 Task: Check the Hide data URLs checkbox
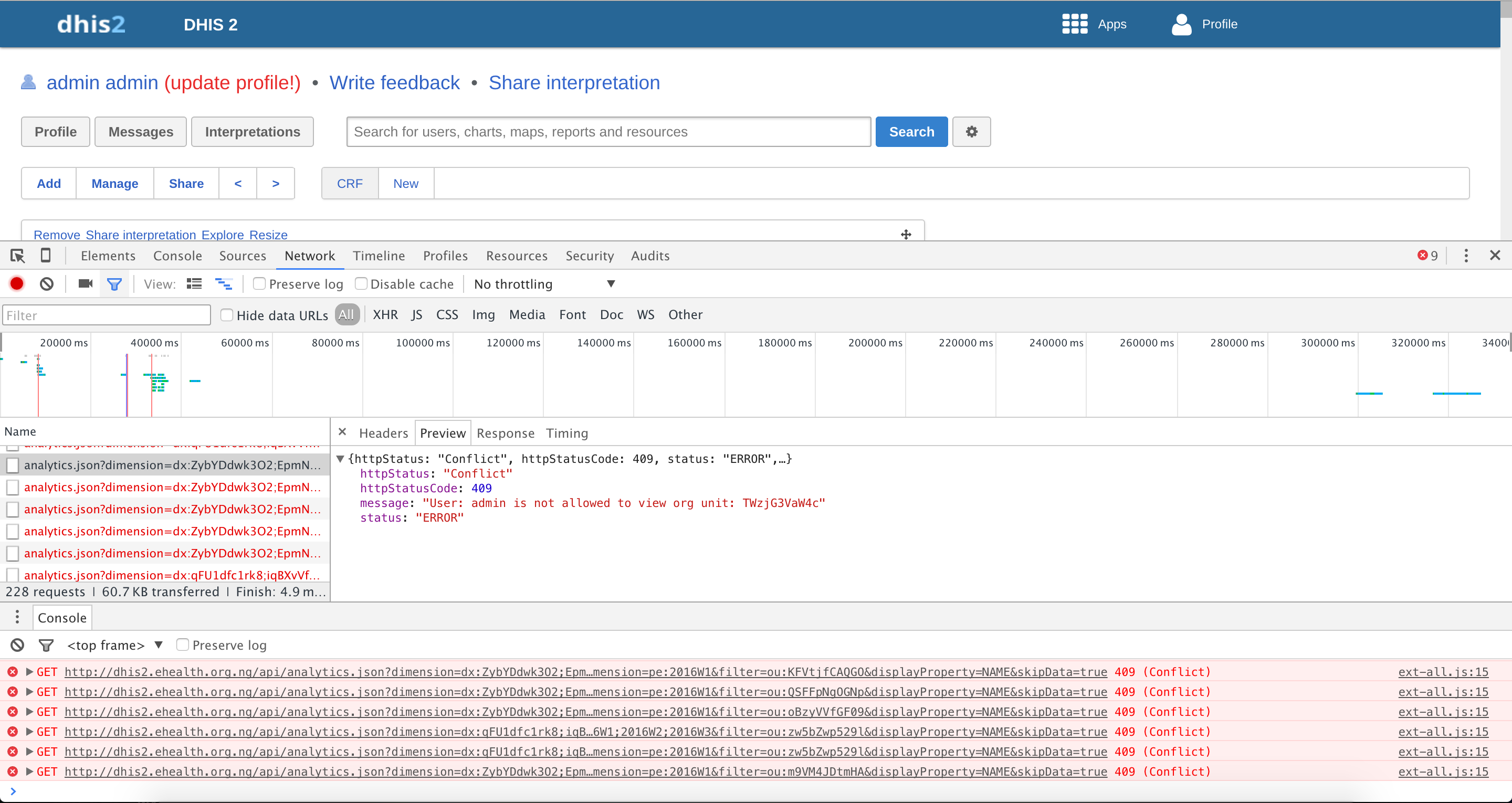tap(227, 315)
